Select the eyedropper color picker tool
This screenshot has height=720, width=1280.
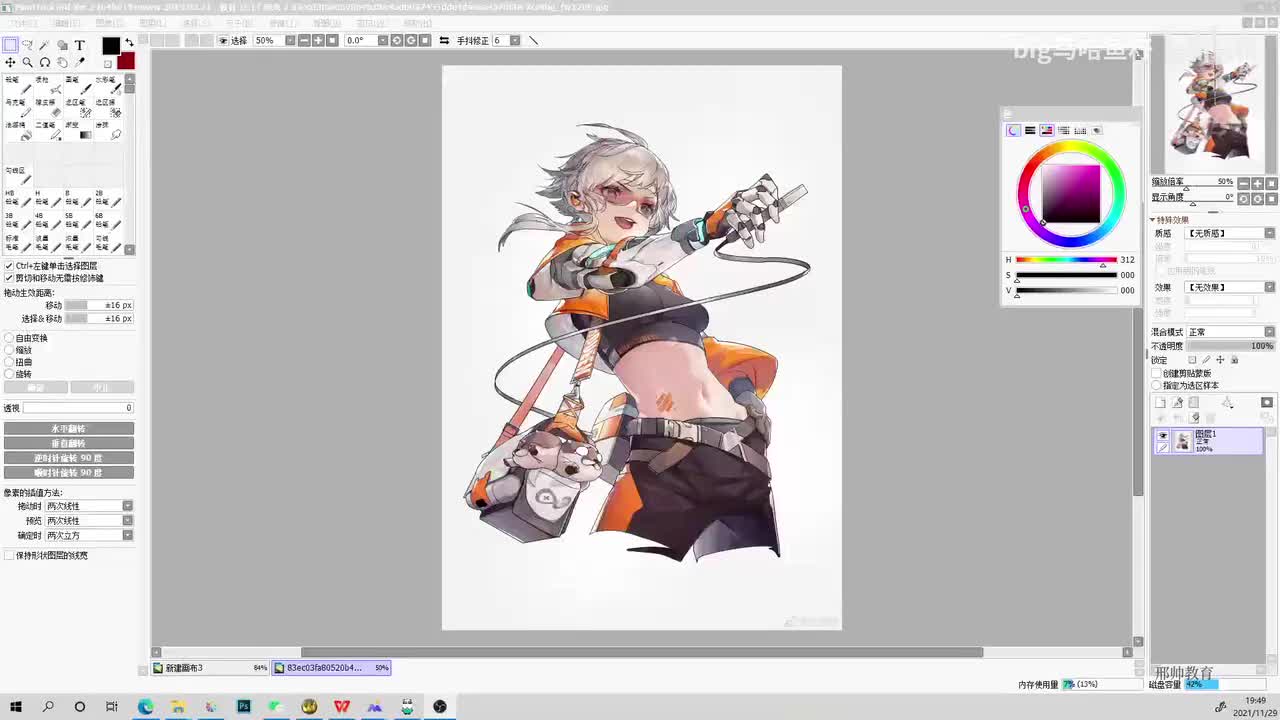pos(80,62)
